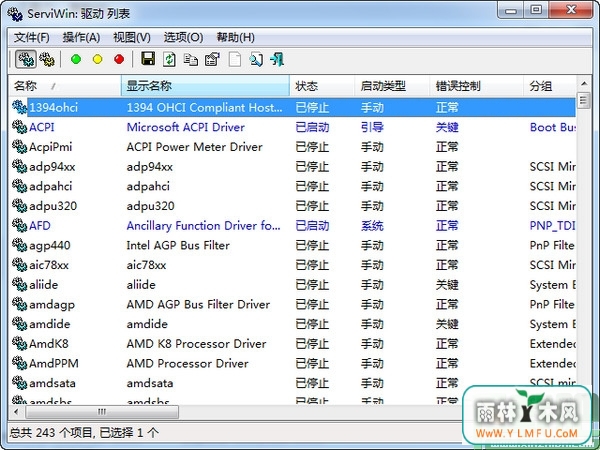Sort by 分组 column header
Screen dimensions: 600x450
(x=550, y=86)
